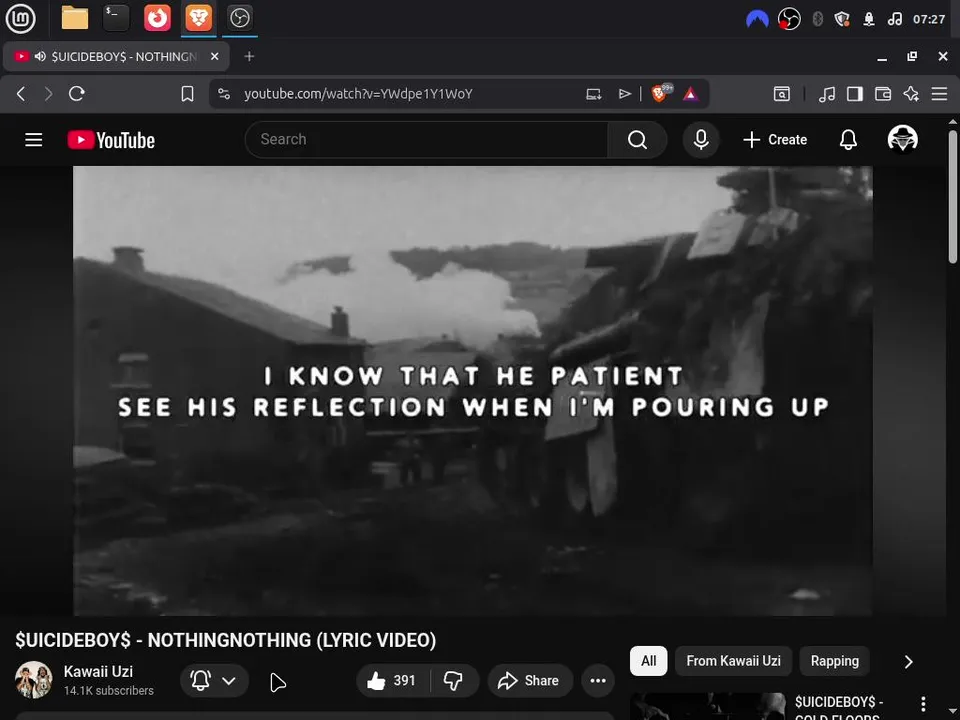Viewport: 960px width, 720px height.
Task: Click the video title text
Action: coord(225,640)
